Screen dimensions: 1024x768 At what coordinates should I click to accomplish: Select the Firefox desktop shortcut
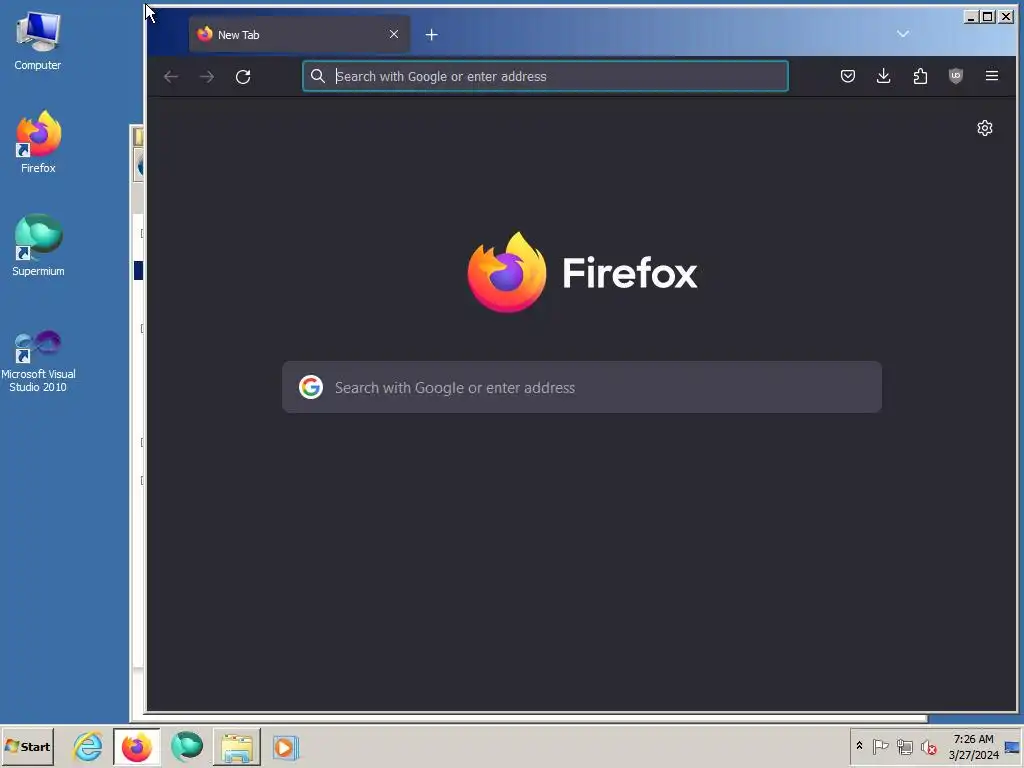38,142
